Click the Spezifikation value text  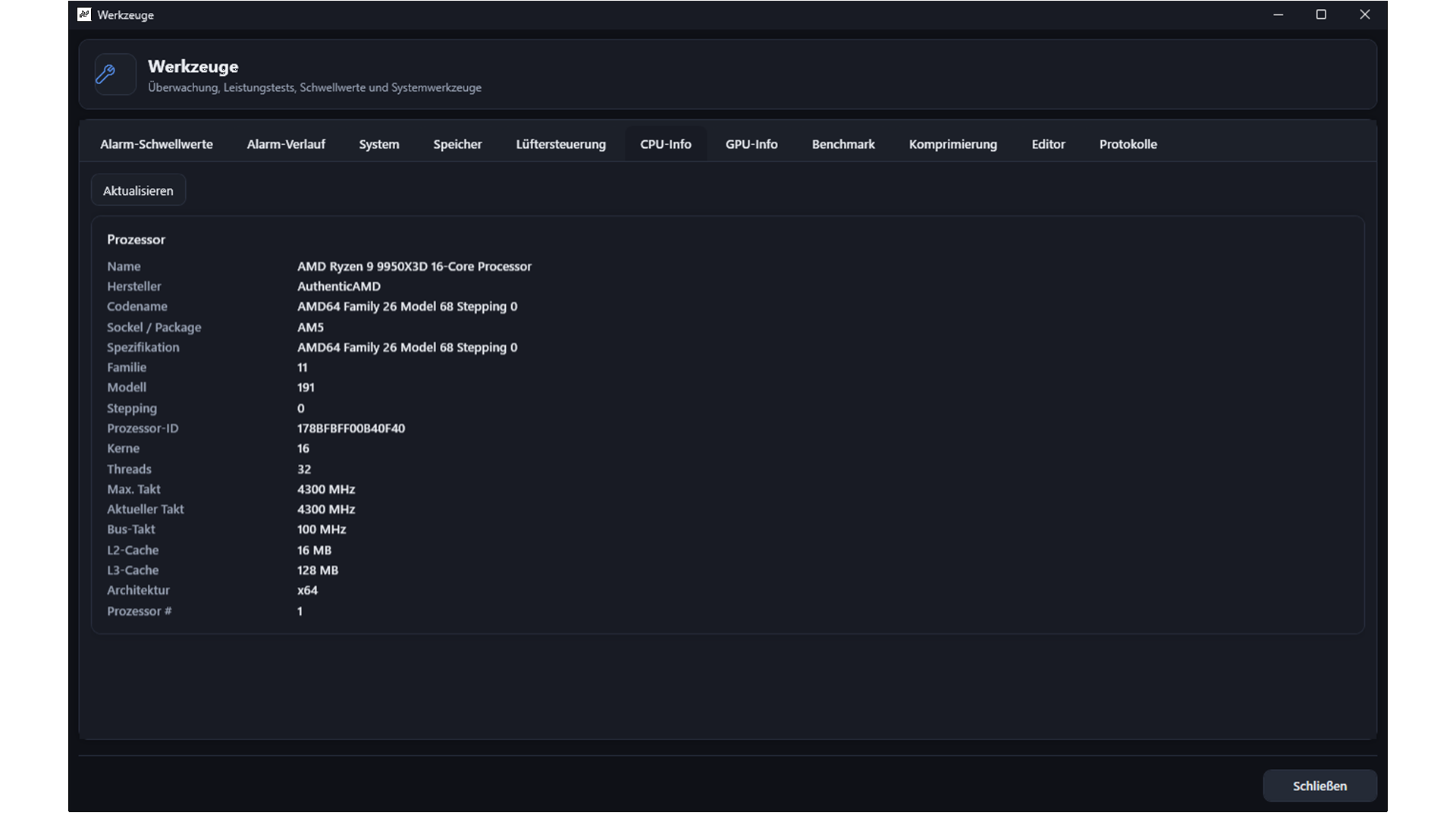[407, 347]
